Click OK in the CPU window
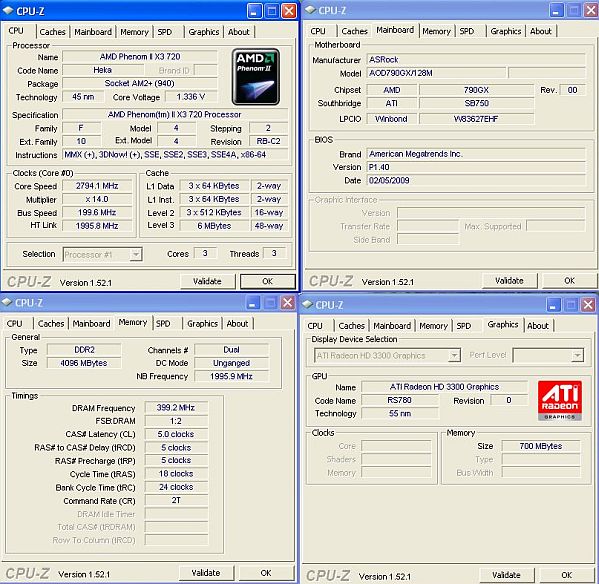 click(268, 281)
